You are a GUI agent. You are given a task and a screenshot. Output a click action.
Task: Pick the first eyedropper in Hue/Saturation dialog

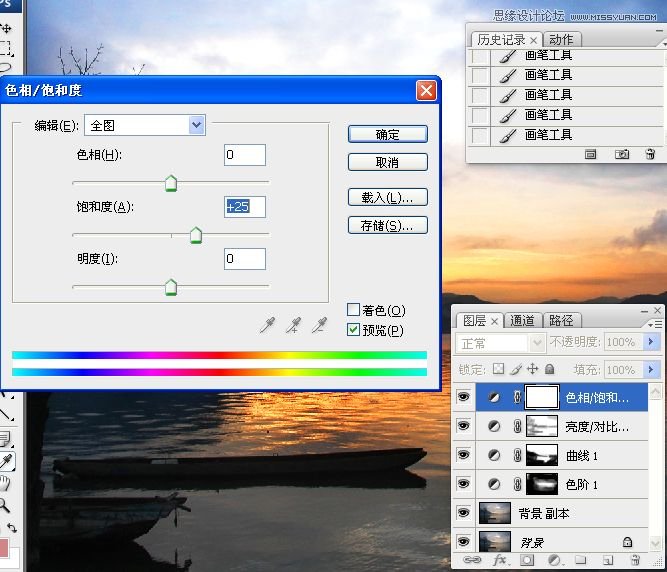click(268, 325)
